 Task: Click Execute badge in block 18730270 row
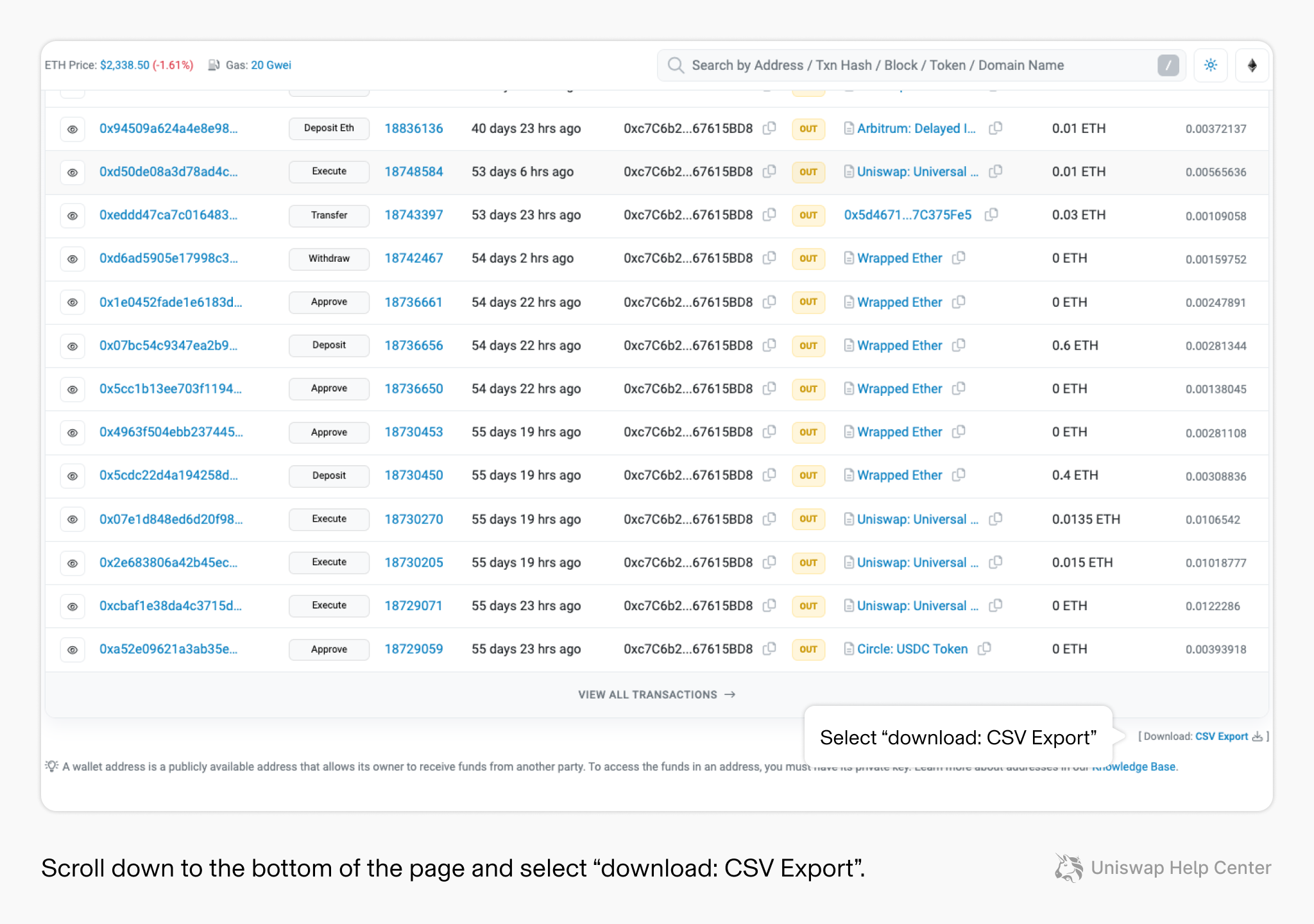[x=329, y=518]
